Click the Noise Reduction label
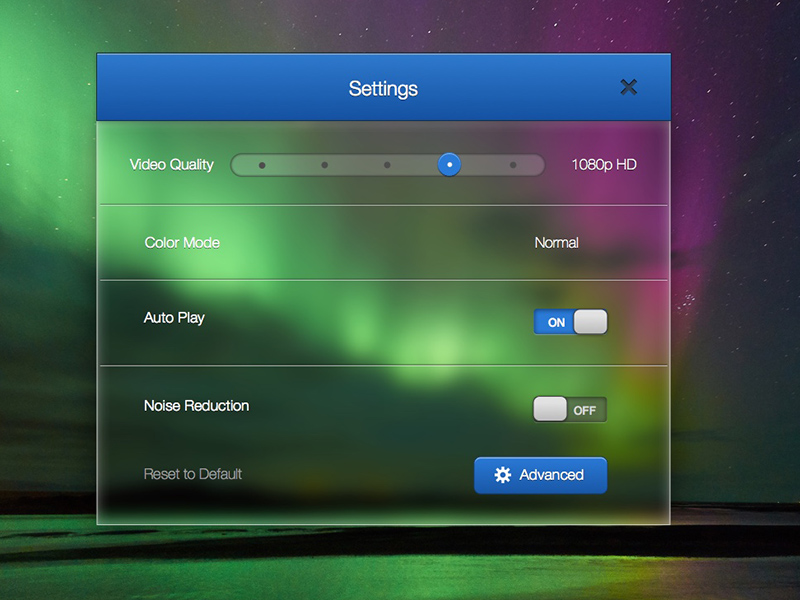Image resolution: width=800 pixels, height=600 pixels. pos(196,406)
